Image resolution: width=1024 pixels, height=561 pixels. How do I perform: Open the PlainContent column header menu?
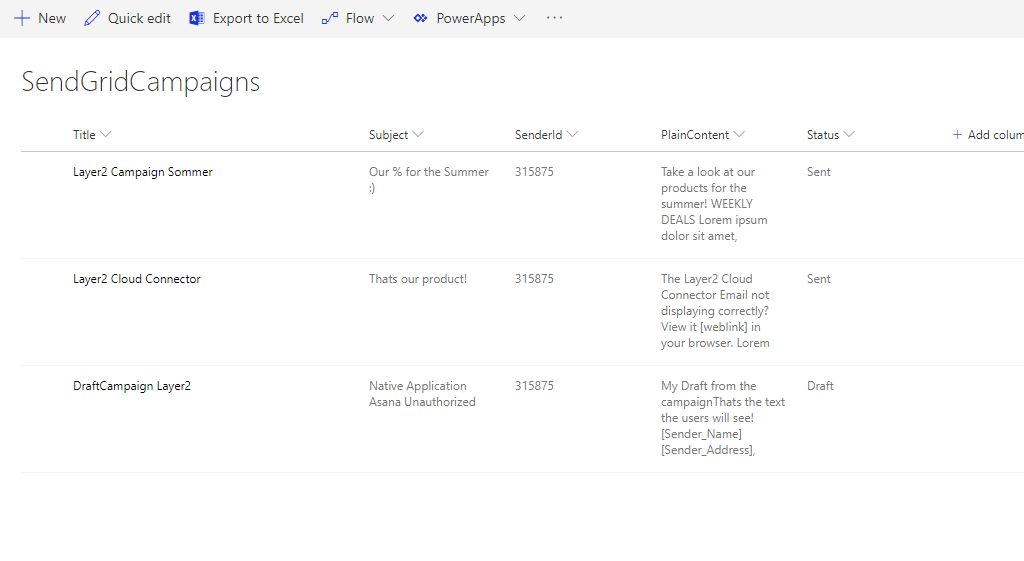pos(739,135)
